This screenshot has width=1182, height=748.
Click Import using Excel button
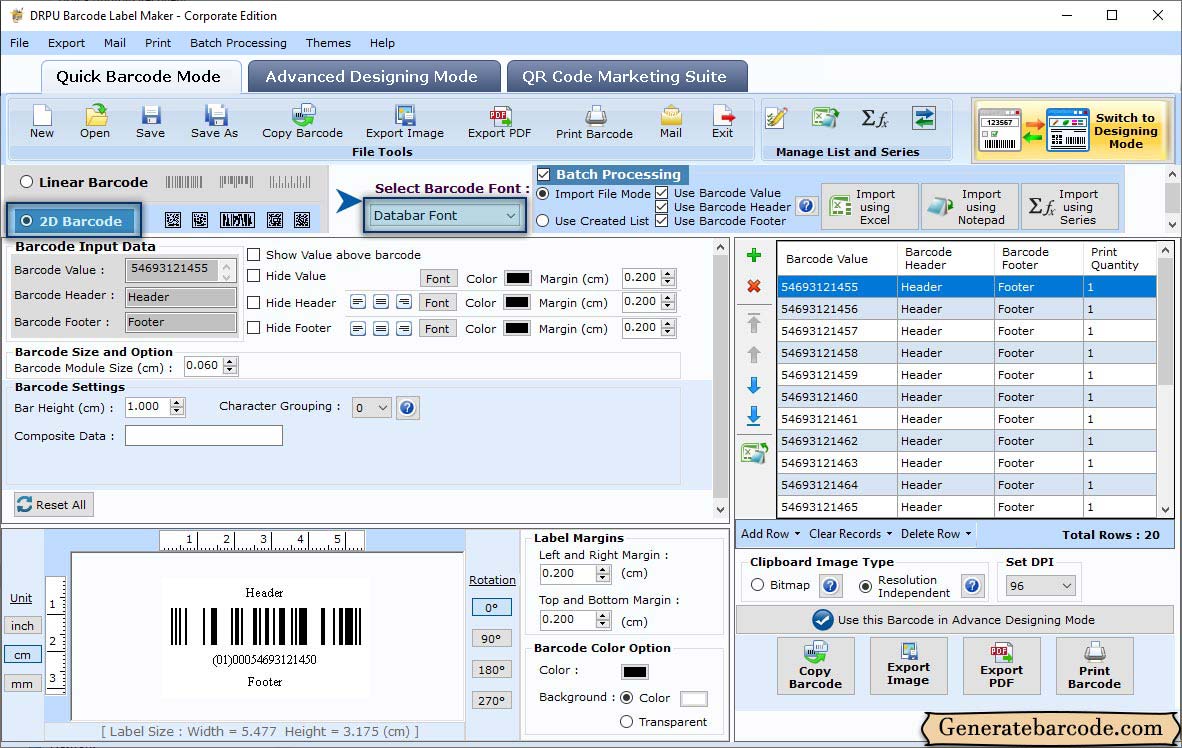pos(870,207)
